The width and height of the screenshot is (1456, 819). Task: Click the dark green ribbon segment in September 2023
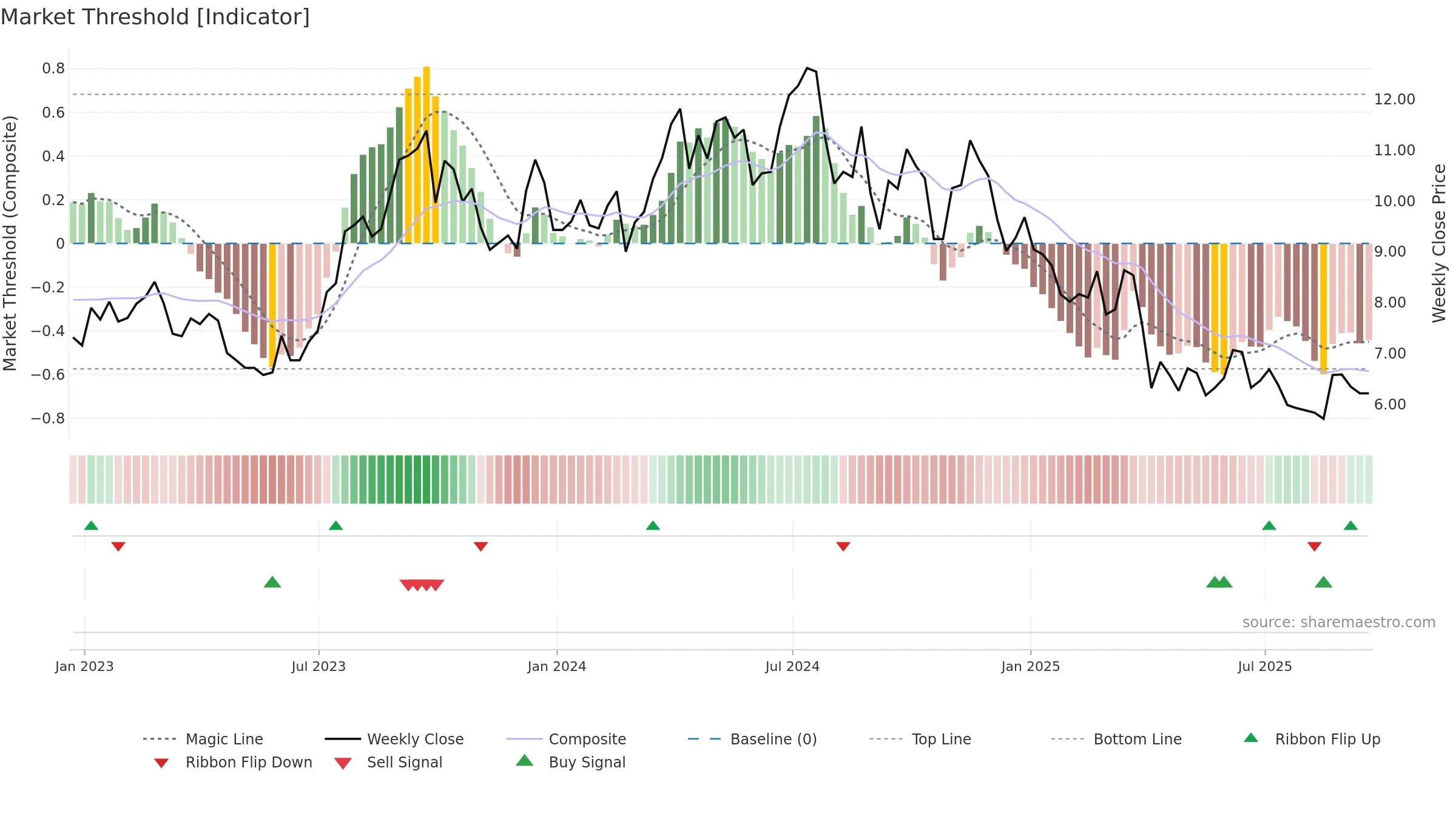(x=426, y=479)
